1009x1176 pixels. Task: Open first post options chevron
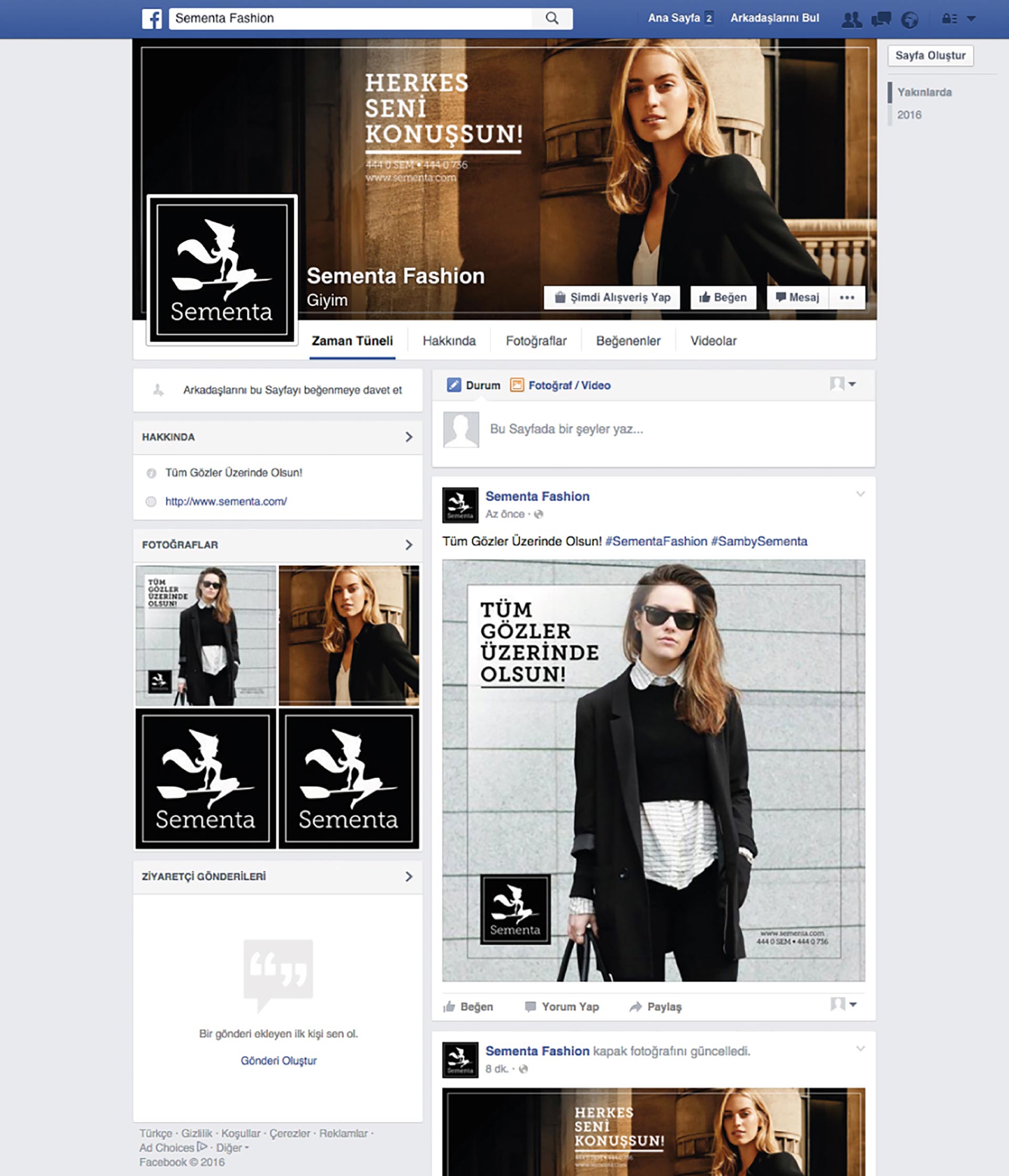[x=860, y=494]
